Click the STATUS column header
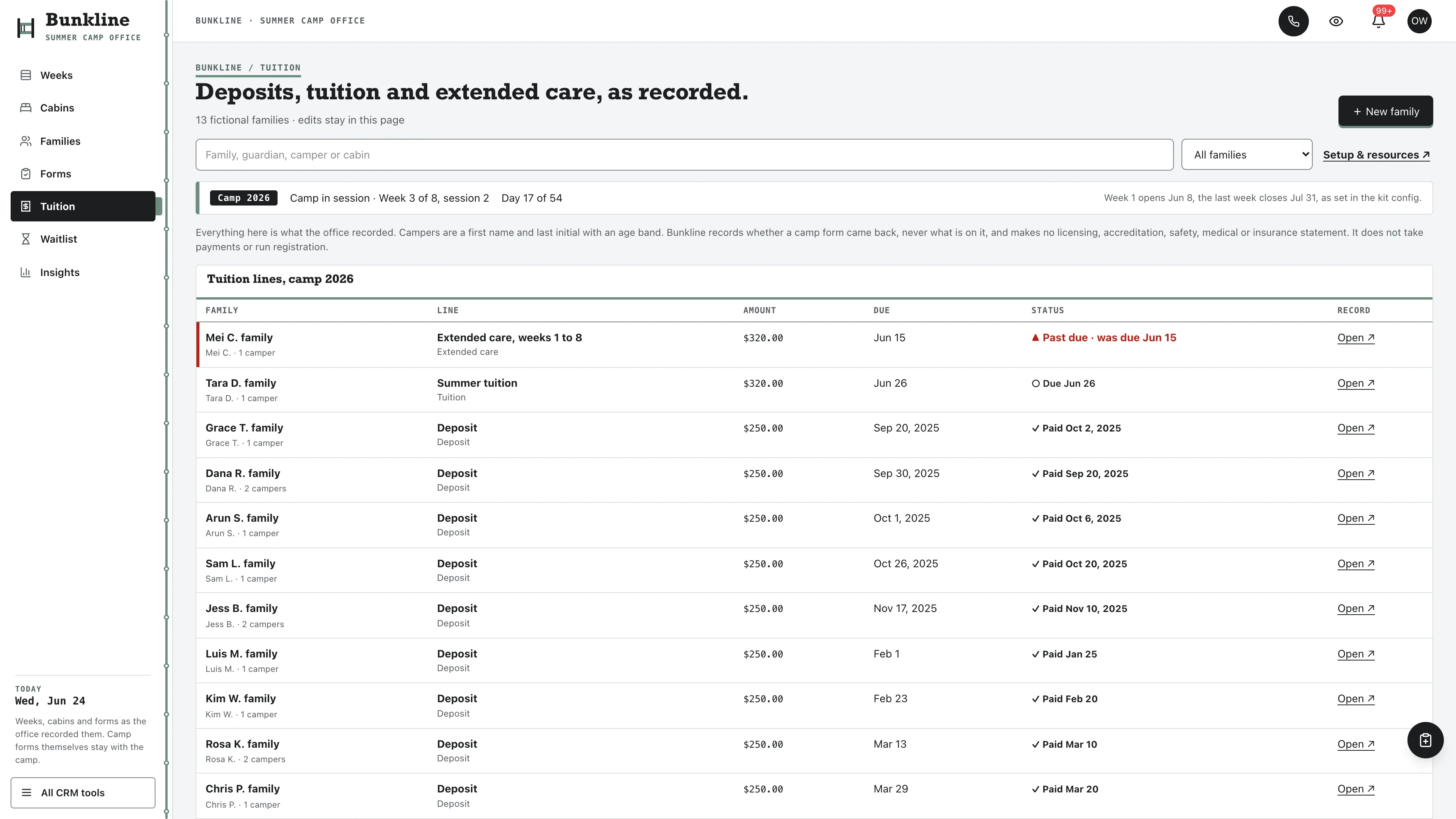Screen dimensions: 1456x819 point(1047,310)
